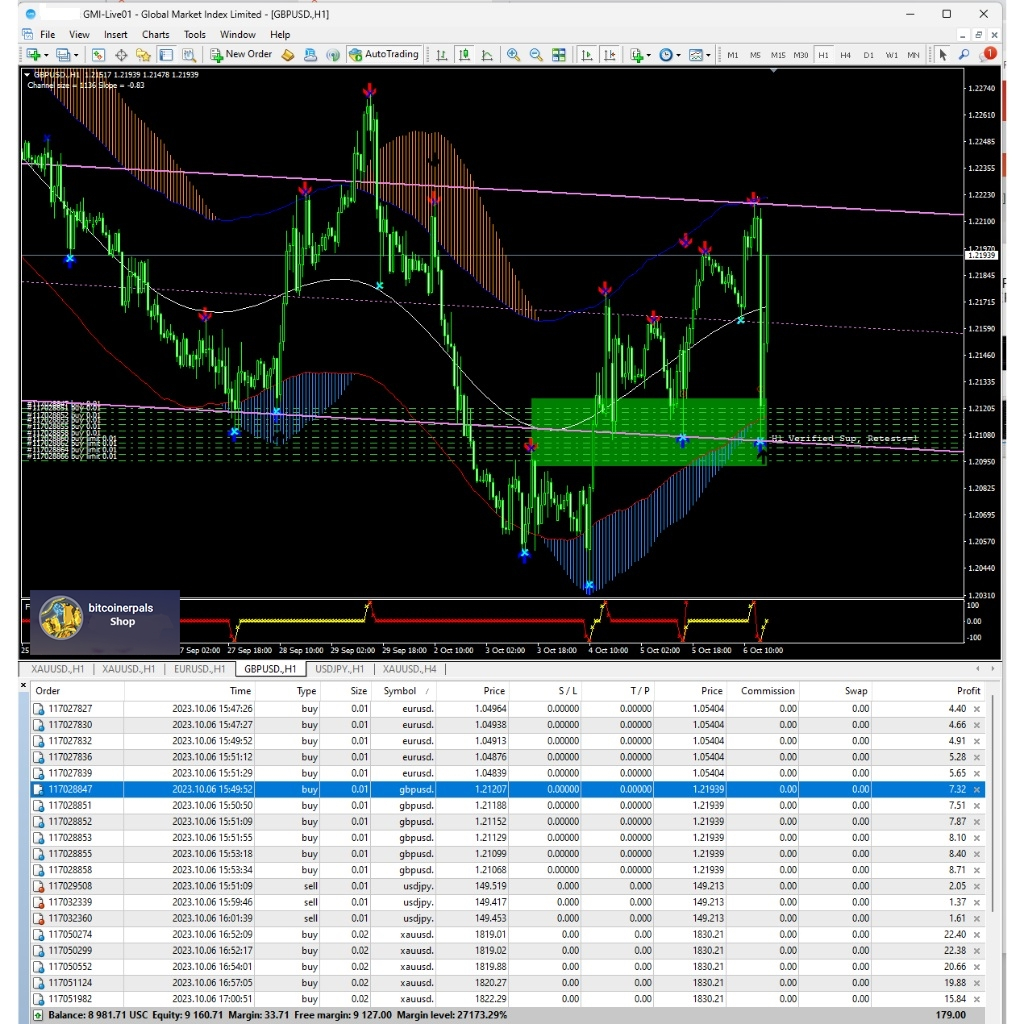Open notifications chat bubble with red badge

[x=988, y=55]
